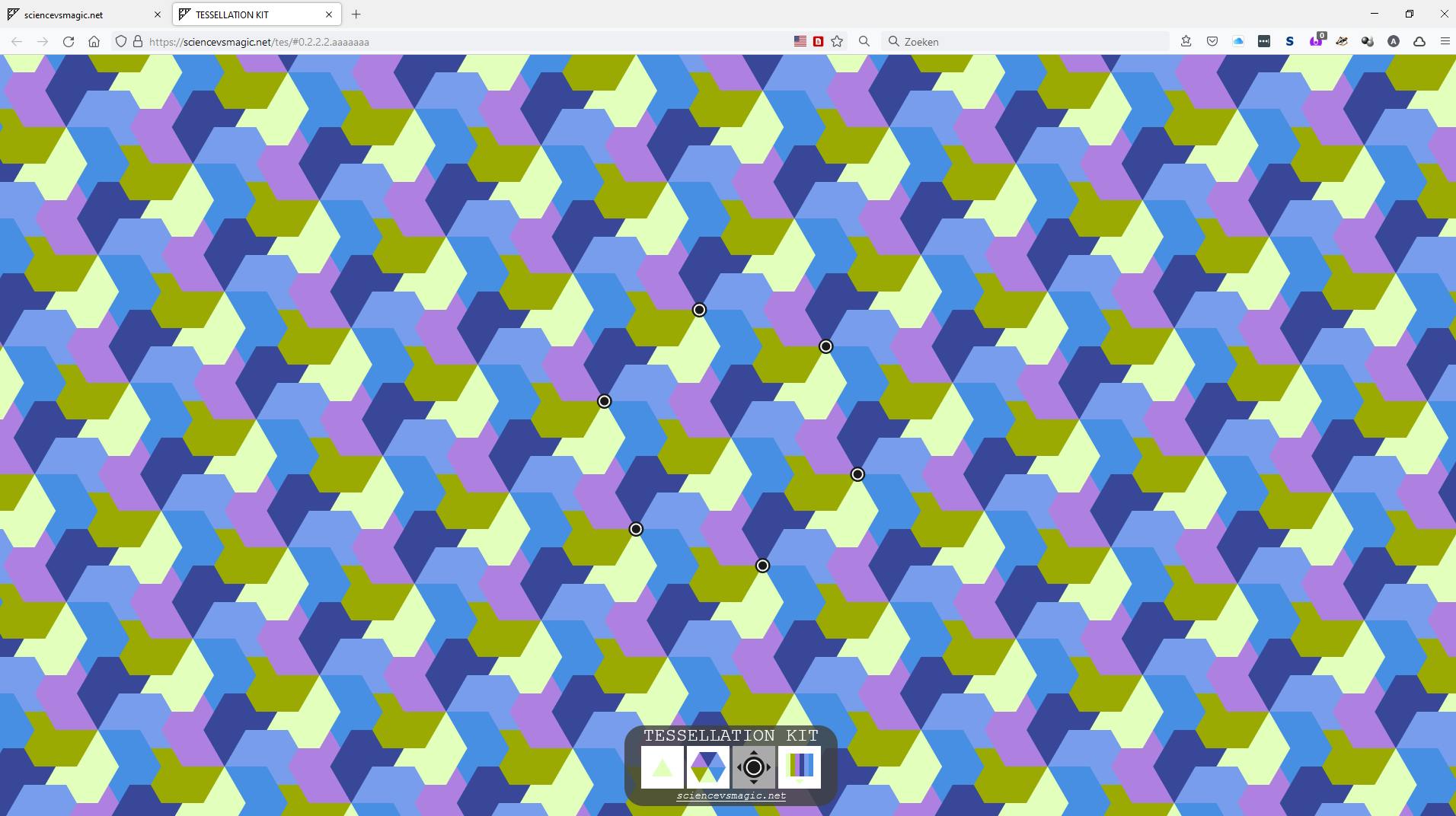Click the US flag extension icon
1456x816 pixels.
click(x=800, y=42)
